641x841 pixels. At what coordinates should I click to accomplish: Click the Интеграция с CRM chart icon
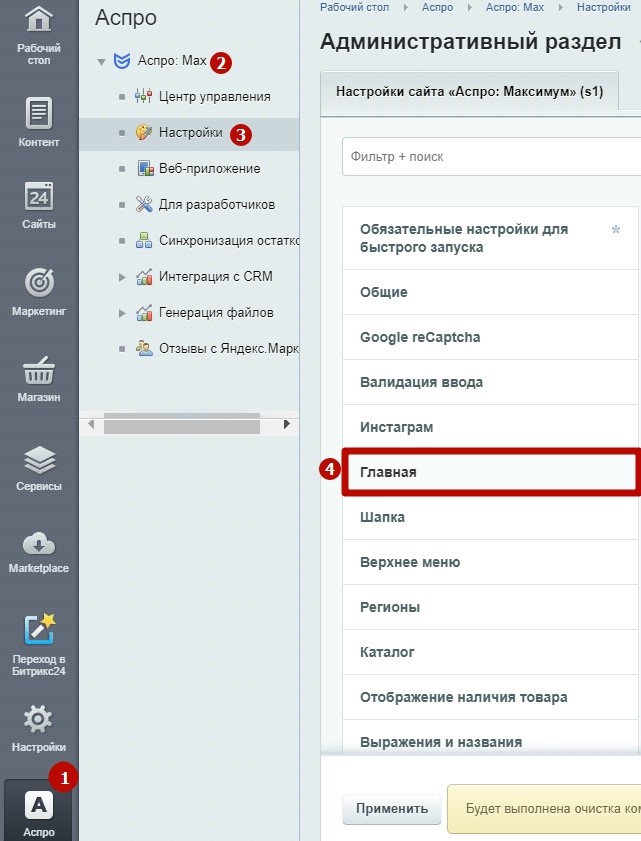(x=144, y=277)
